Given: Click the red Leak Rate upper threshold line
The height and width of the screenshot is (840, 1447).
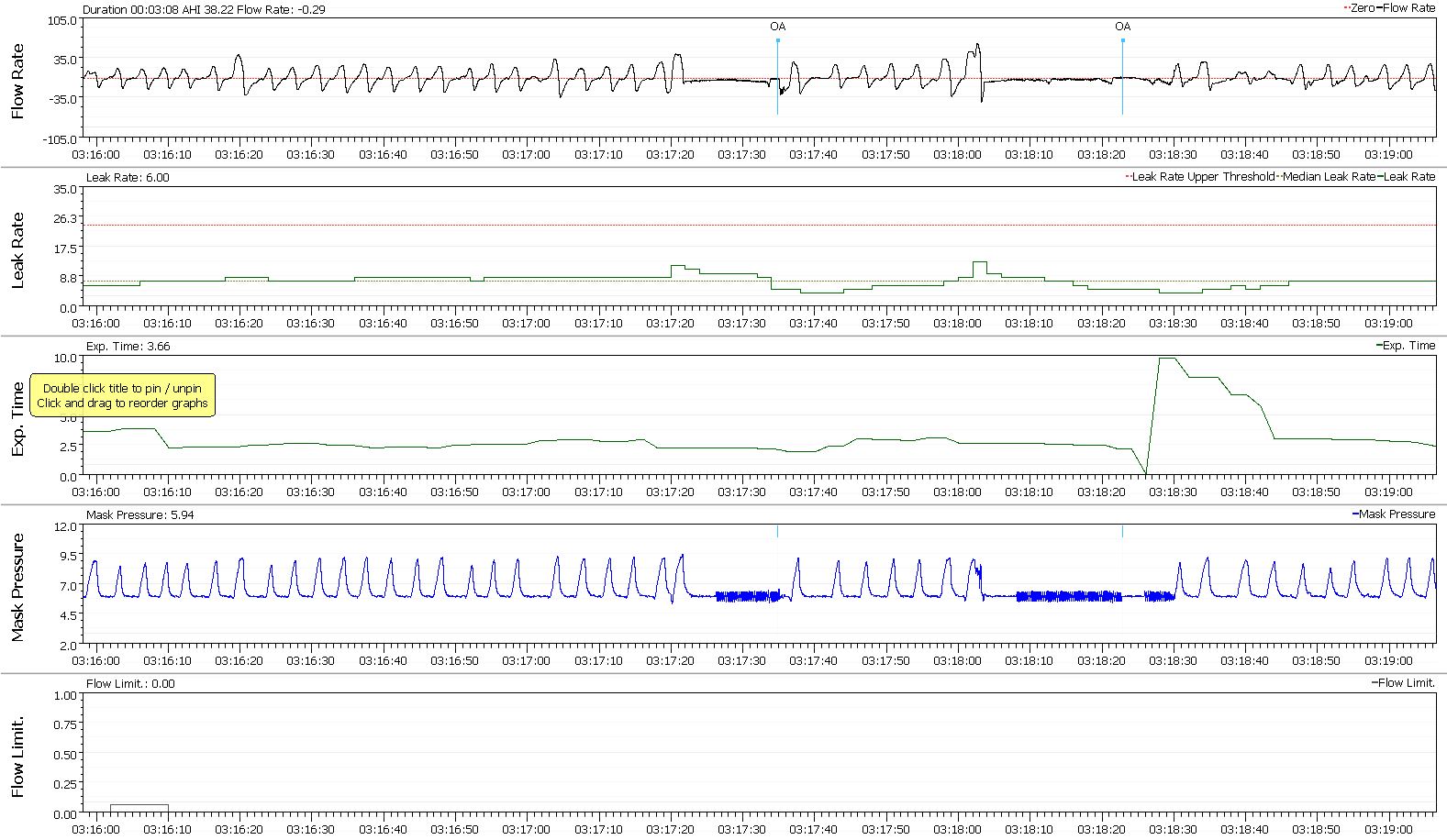Looking at the screenshot, I should coord(759,225).
